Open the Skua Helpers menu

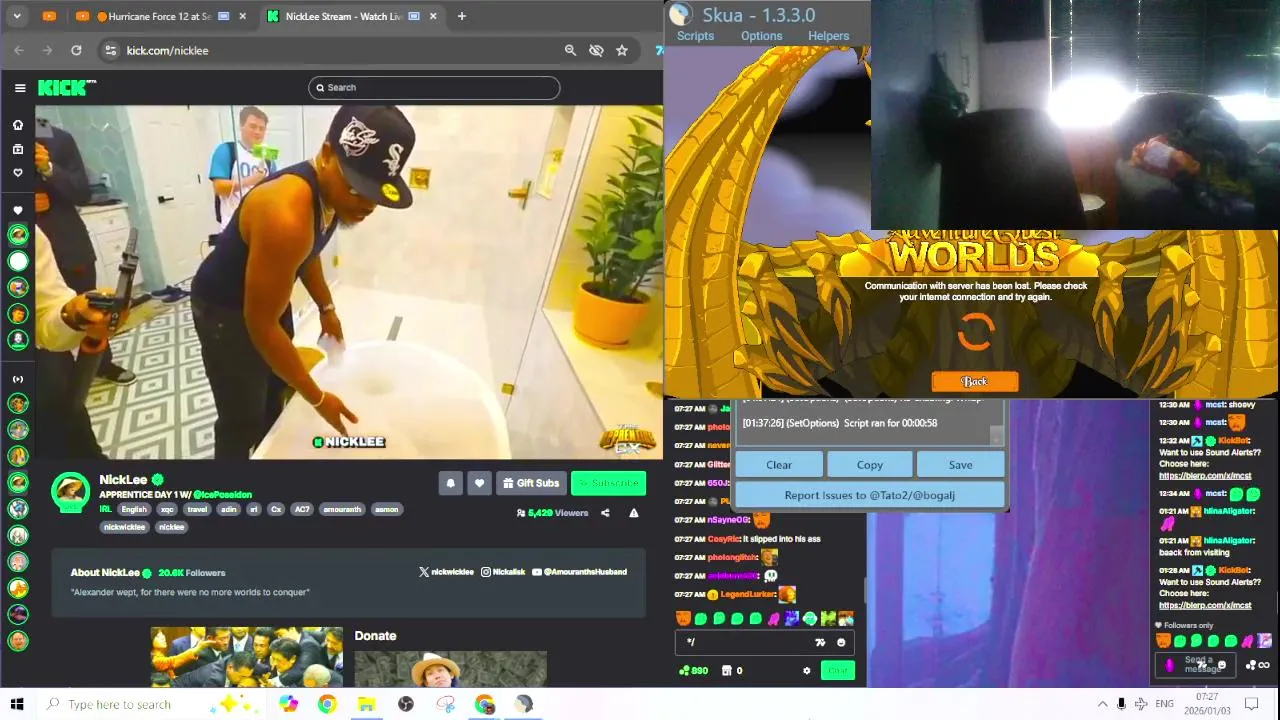[x=828, y=36]
